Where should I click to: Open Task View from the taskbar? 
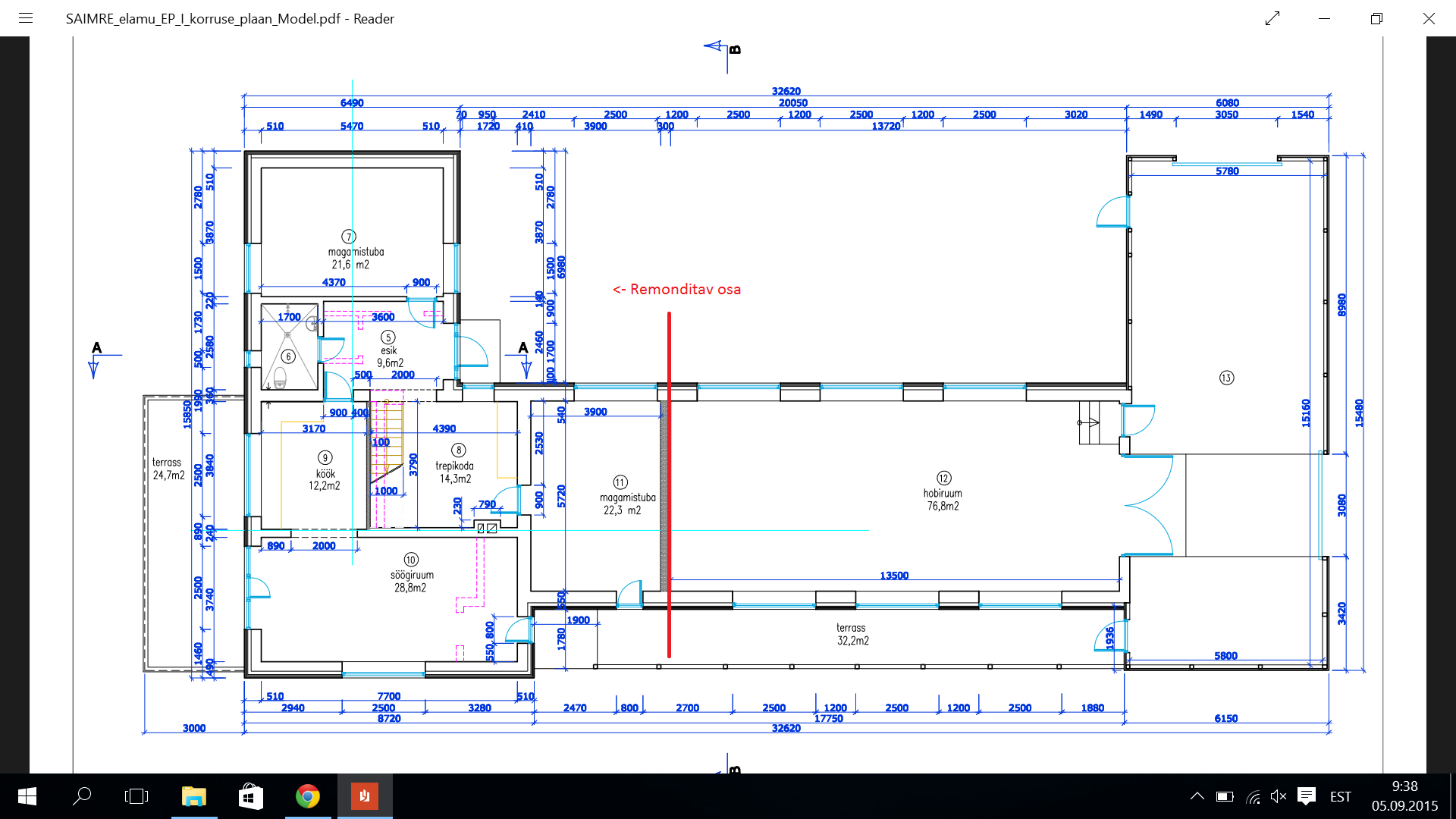[x=136, y=796]
